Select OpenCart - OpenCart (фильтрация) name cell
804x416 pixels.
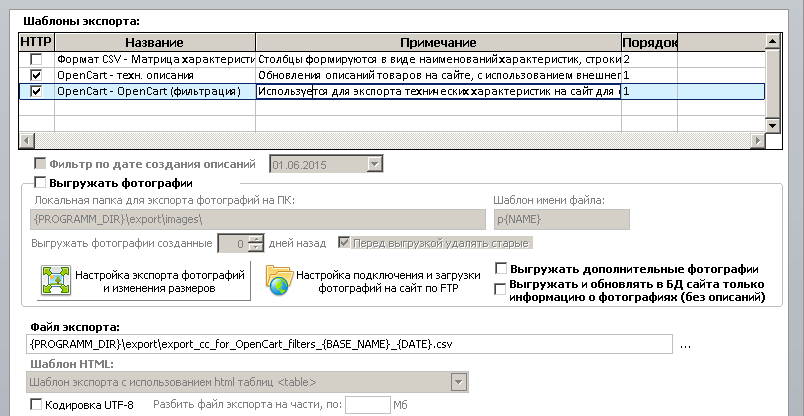point(155,92)
